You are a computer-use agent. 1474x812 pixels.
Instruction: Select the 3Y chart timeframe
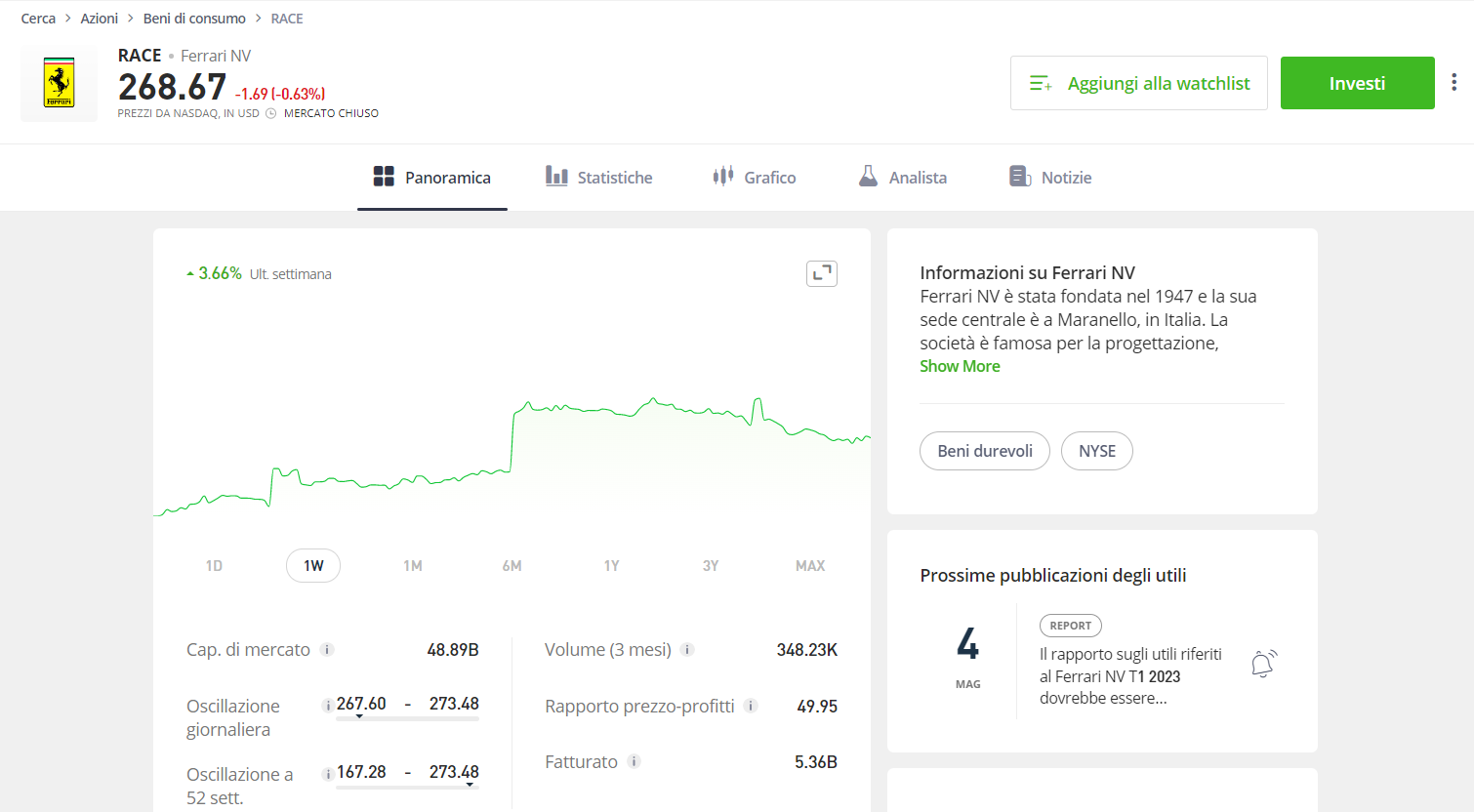coord(711,566)
